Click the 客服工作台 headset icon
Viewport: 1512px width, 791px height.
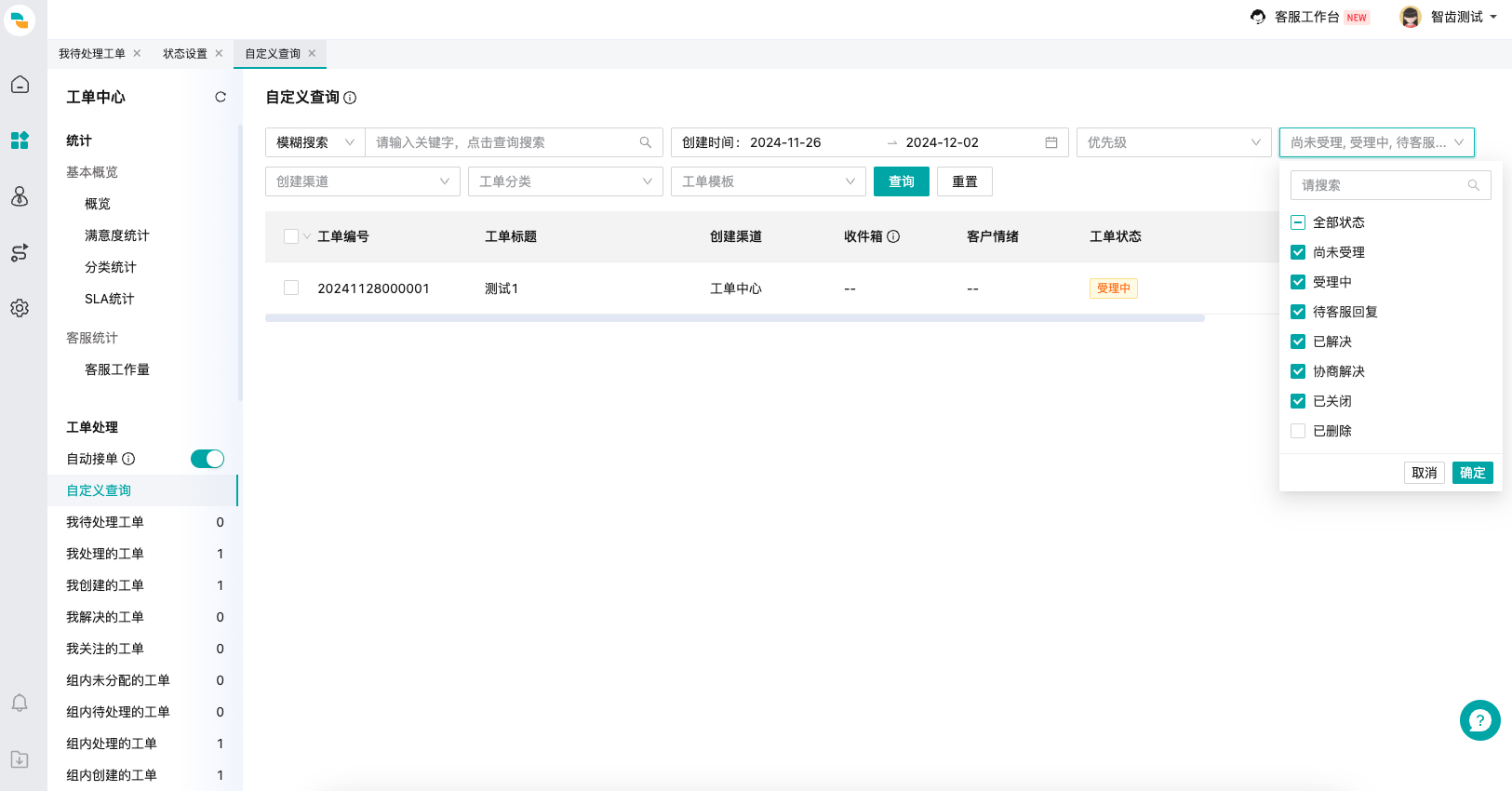tap(1258, 17)
